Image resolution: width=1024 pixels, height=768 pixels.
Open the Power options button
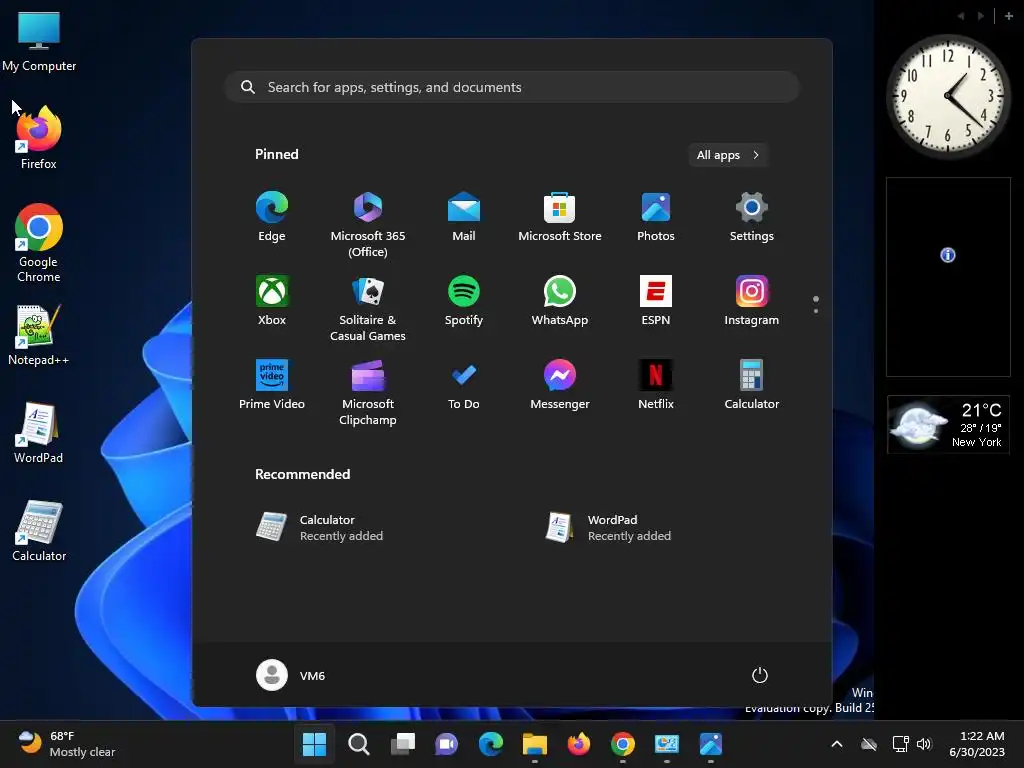tap(760, 675)
